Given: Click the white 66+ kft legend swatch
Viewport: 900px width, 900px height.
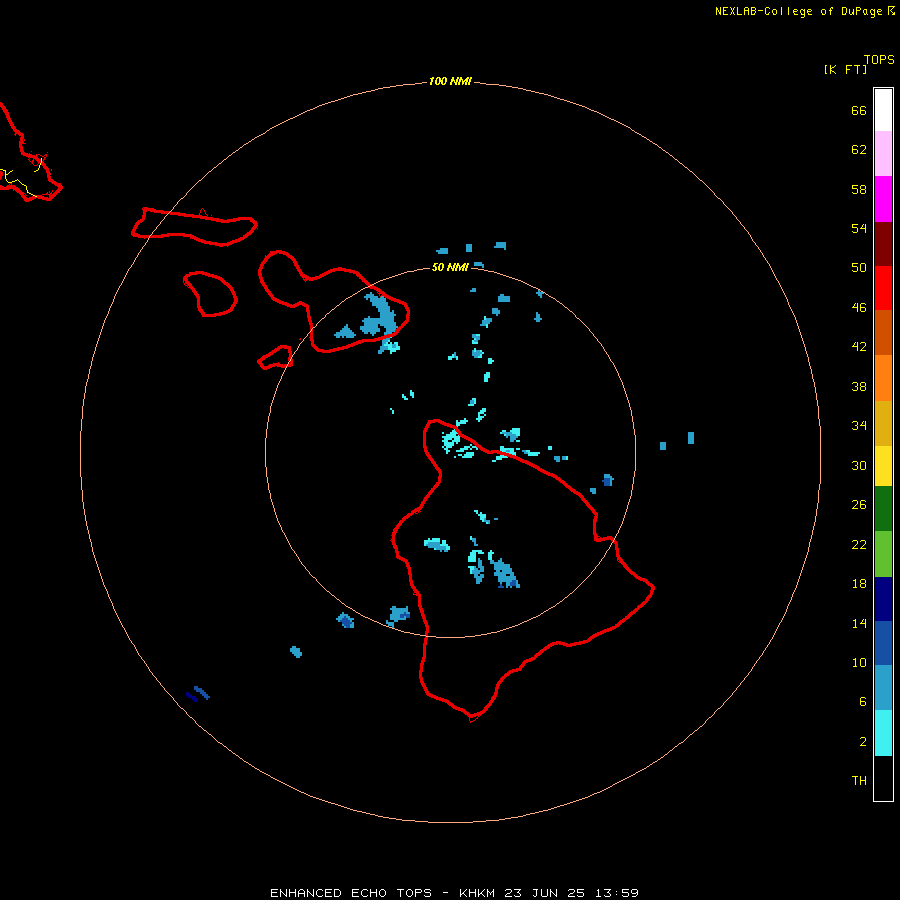Looking at the screenshot, I should pos(883,110).
